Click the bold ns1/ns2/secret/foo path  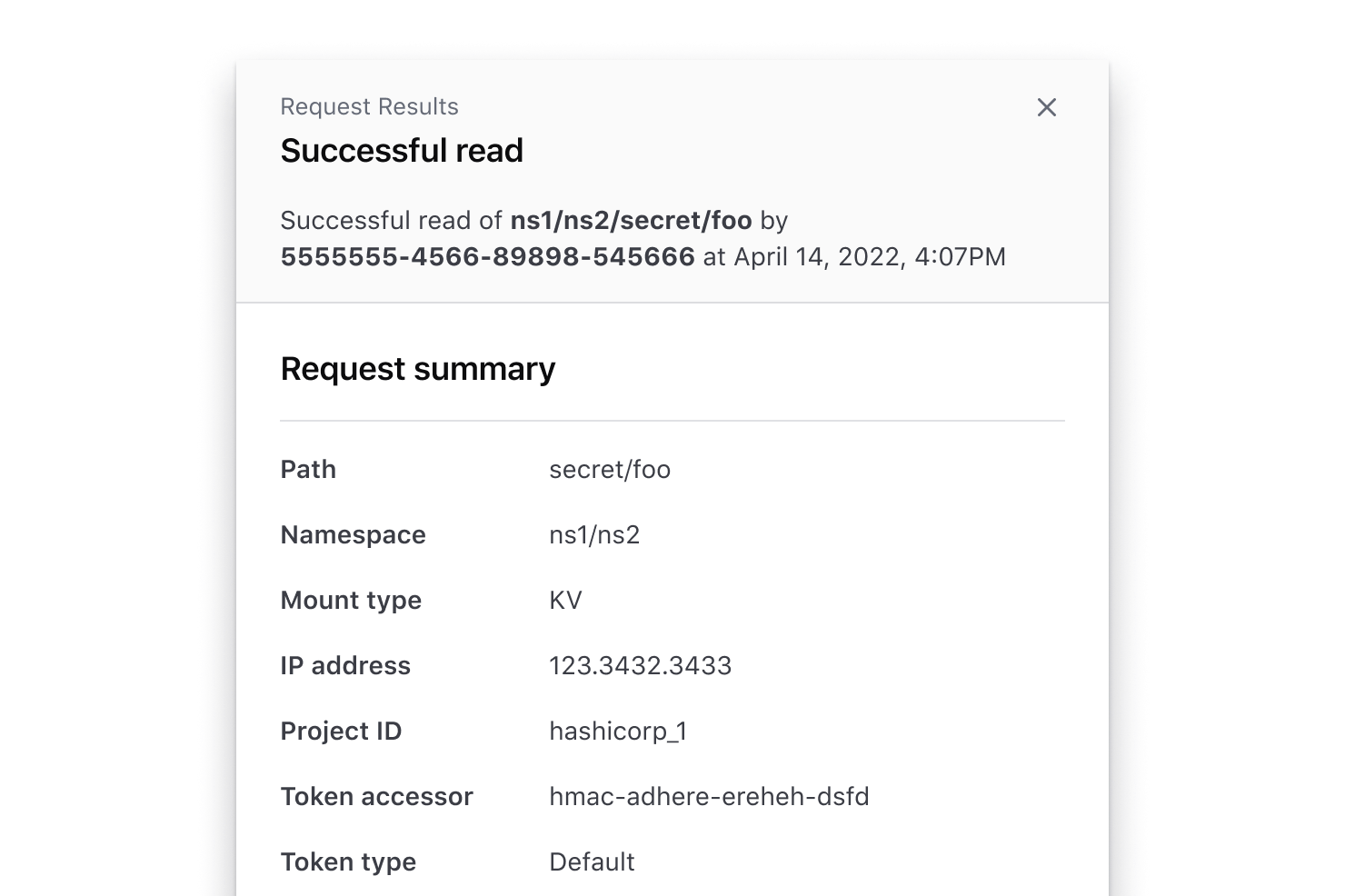[x=631, y=220]
